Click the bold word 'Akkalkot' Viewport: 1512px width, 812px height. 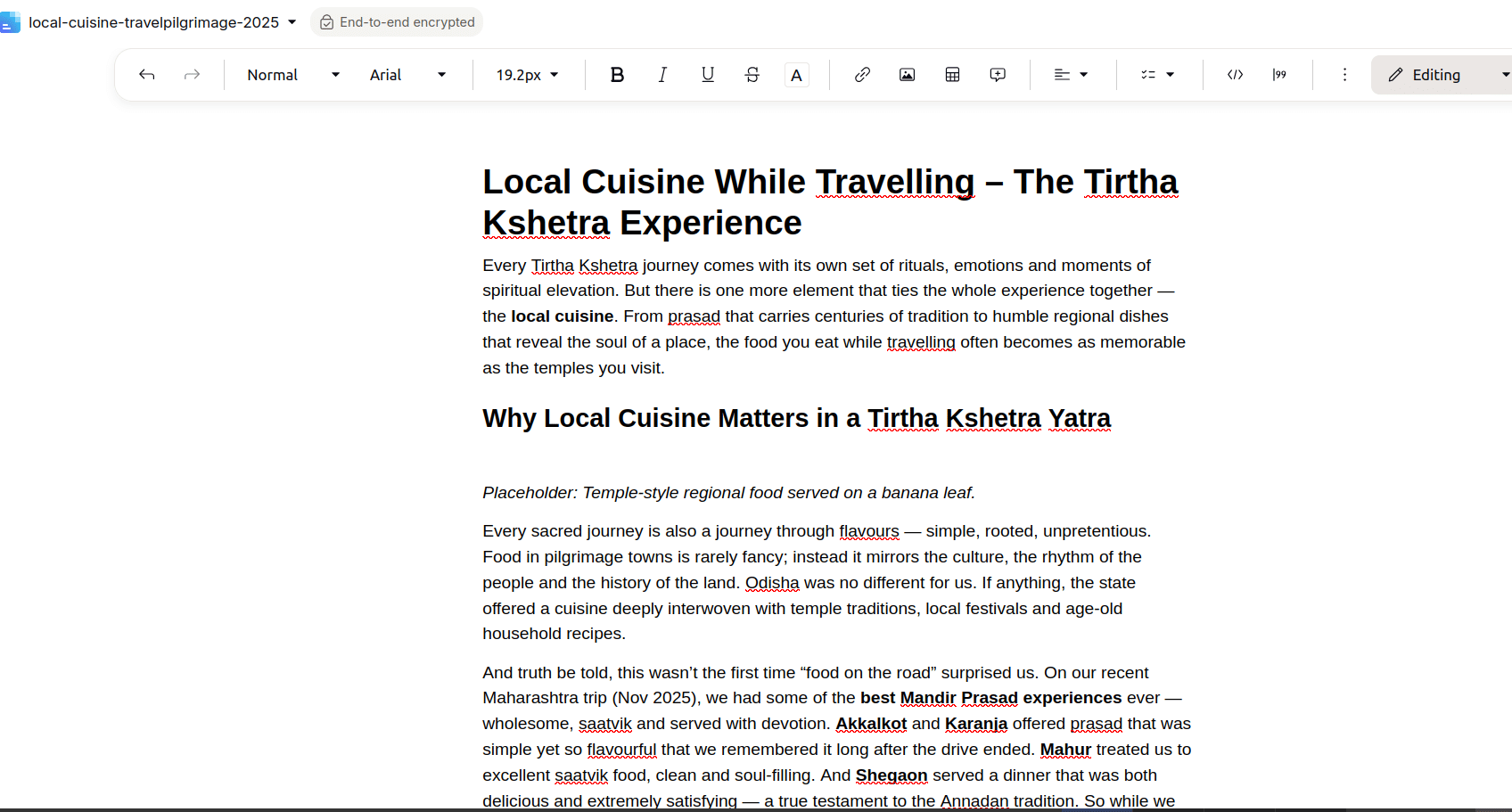pos(871,724)
